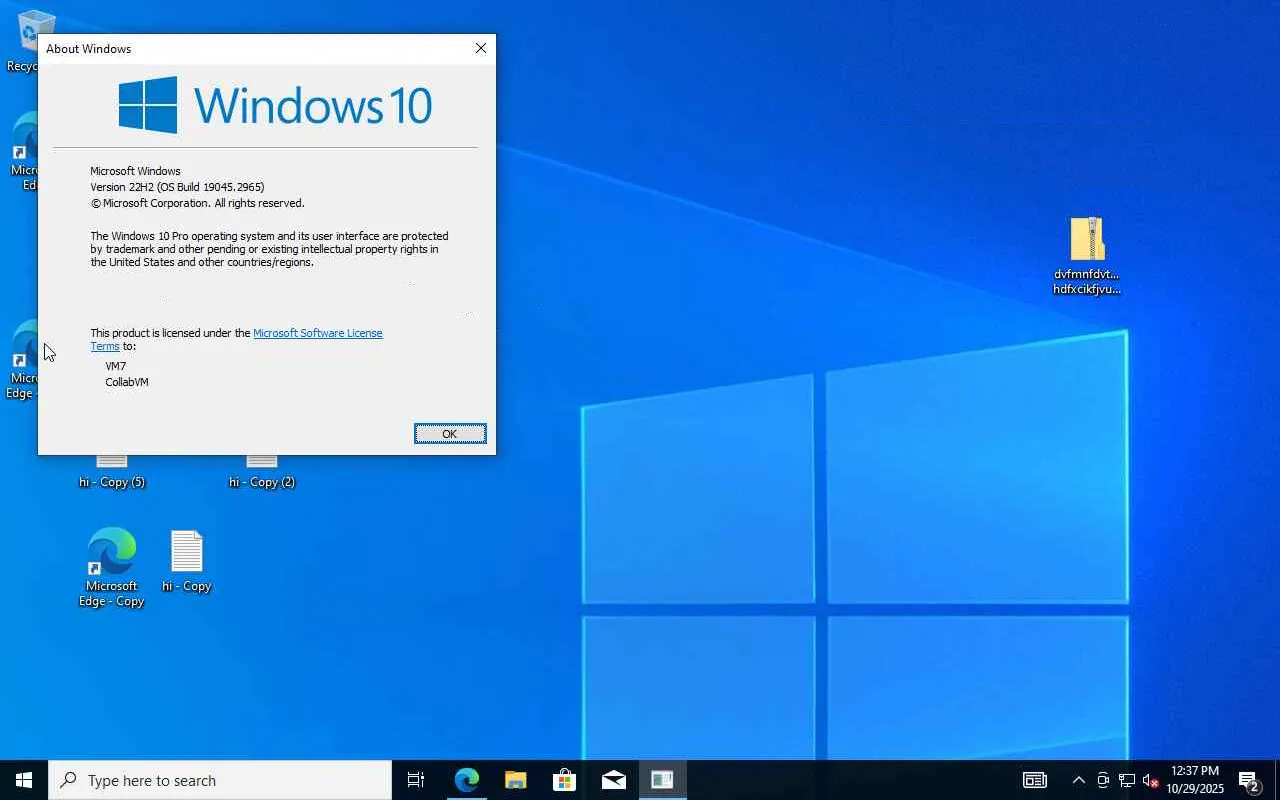Open the Start menu
1280x800 pixels.
24,780
